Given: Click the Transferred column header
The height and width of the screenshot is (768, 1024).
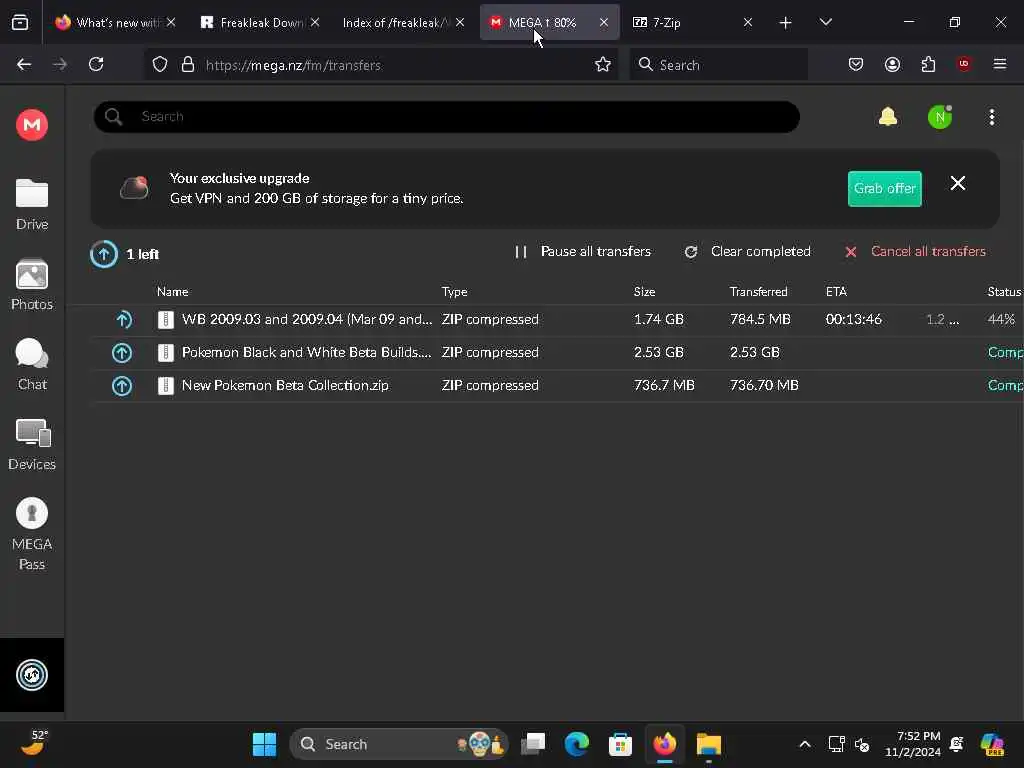Looking at the screenshot, I should 758,292.
